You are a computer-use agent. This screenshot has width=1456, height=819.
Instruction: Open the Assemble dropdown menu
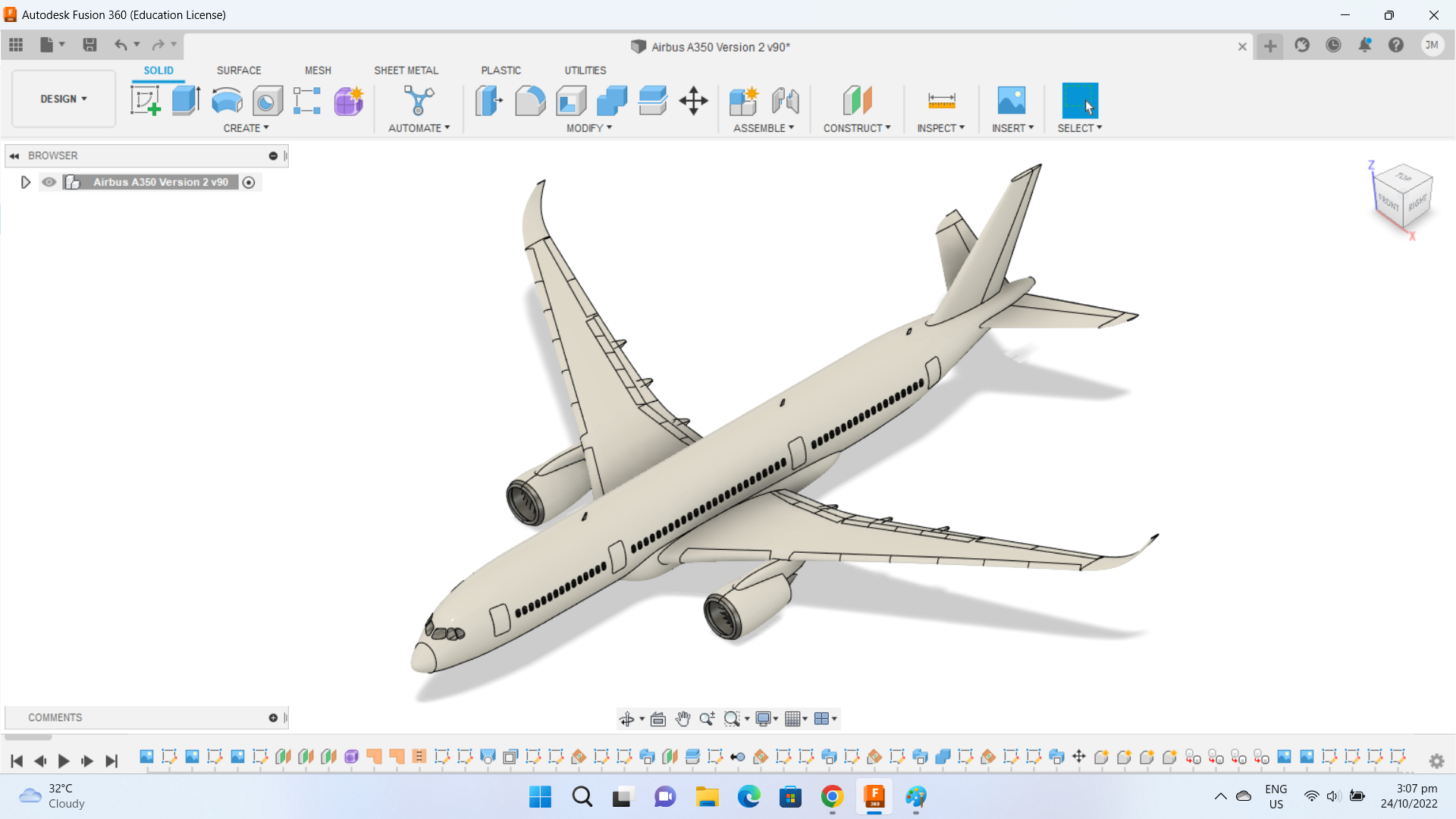(764, 128)
